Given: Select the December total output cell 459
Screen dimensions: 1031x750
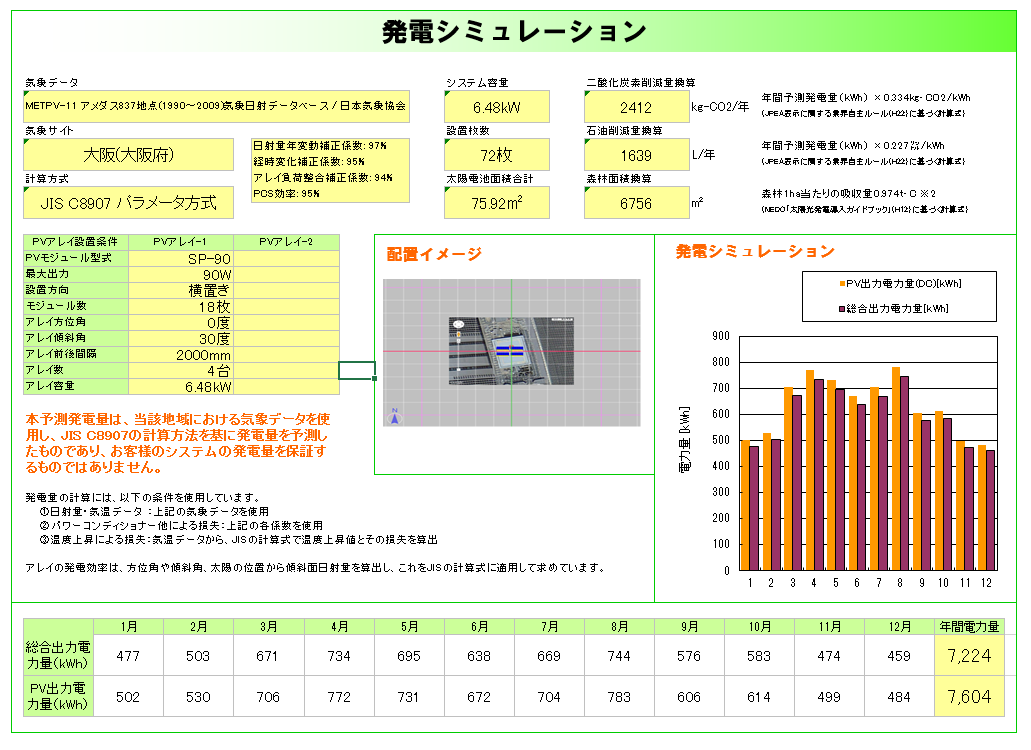Looking at the screenshot, I should [x=899, y=655].
